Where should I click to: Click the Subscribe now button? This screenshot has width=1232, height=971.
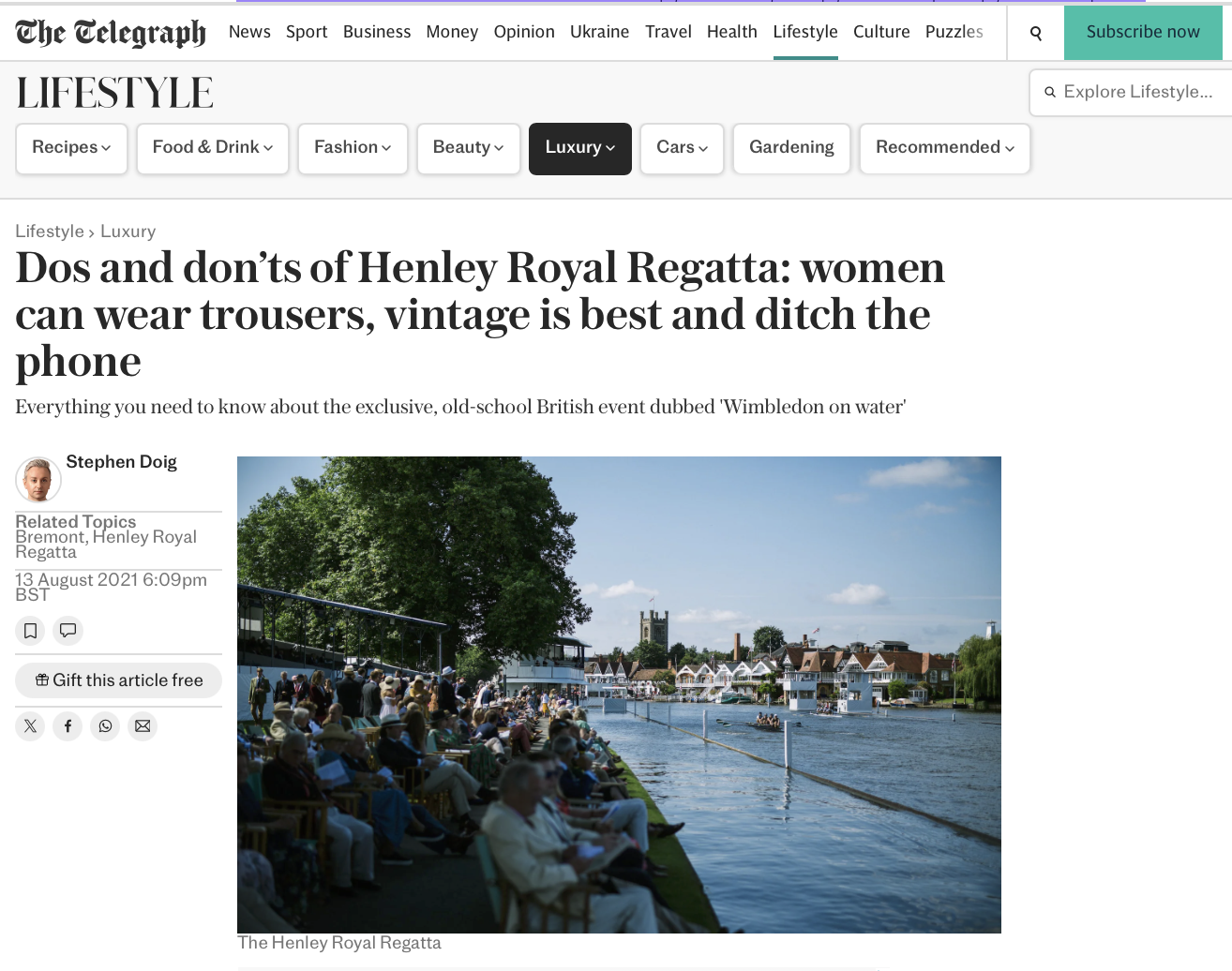point(1143,33)
